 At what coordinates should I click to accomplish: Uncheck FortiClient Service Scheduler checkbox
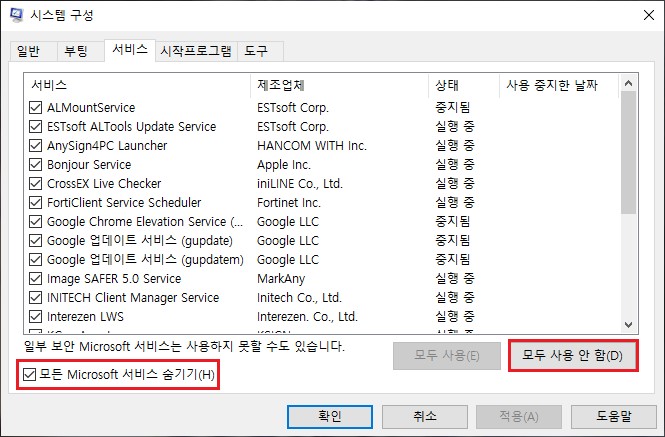35,202
